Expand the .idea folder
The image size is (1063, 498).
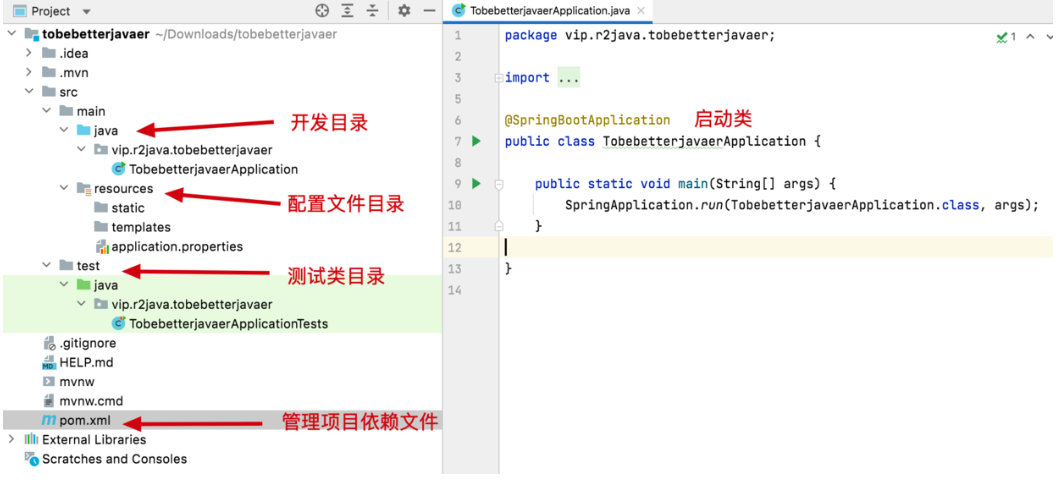pyautogui.click(x=29, y=53)
